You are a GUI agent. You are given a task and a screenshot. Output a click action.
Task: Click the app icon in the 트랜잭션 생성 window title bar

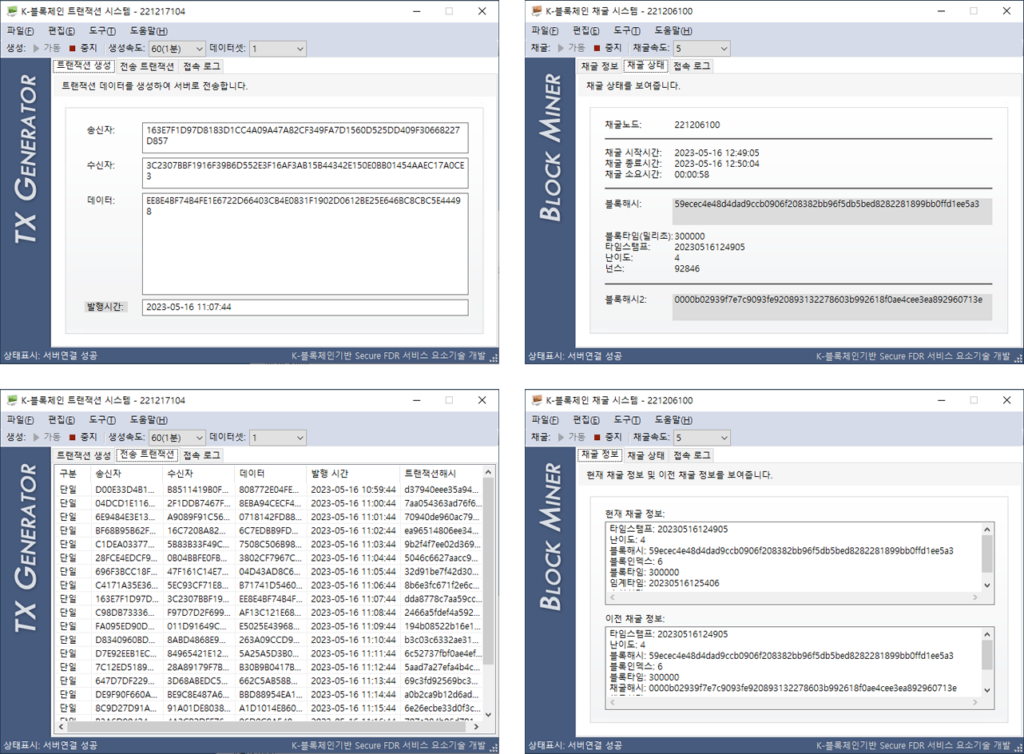pyautogui.click(x=12, y=11)
